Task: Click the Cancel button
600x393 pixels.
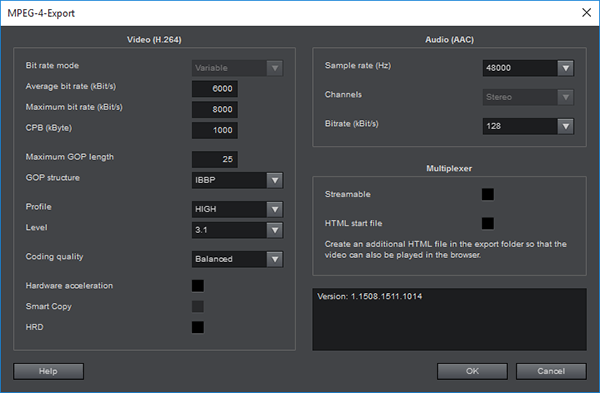Action: tap(551, 371)
